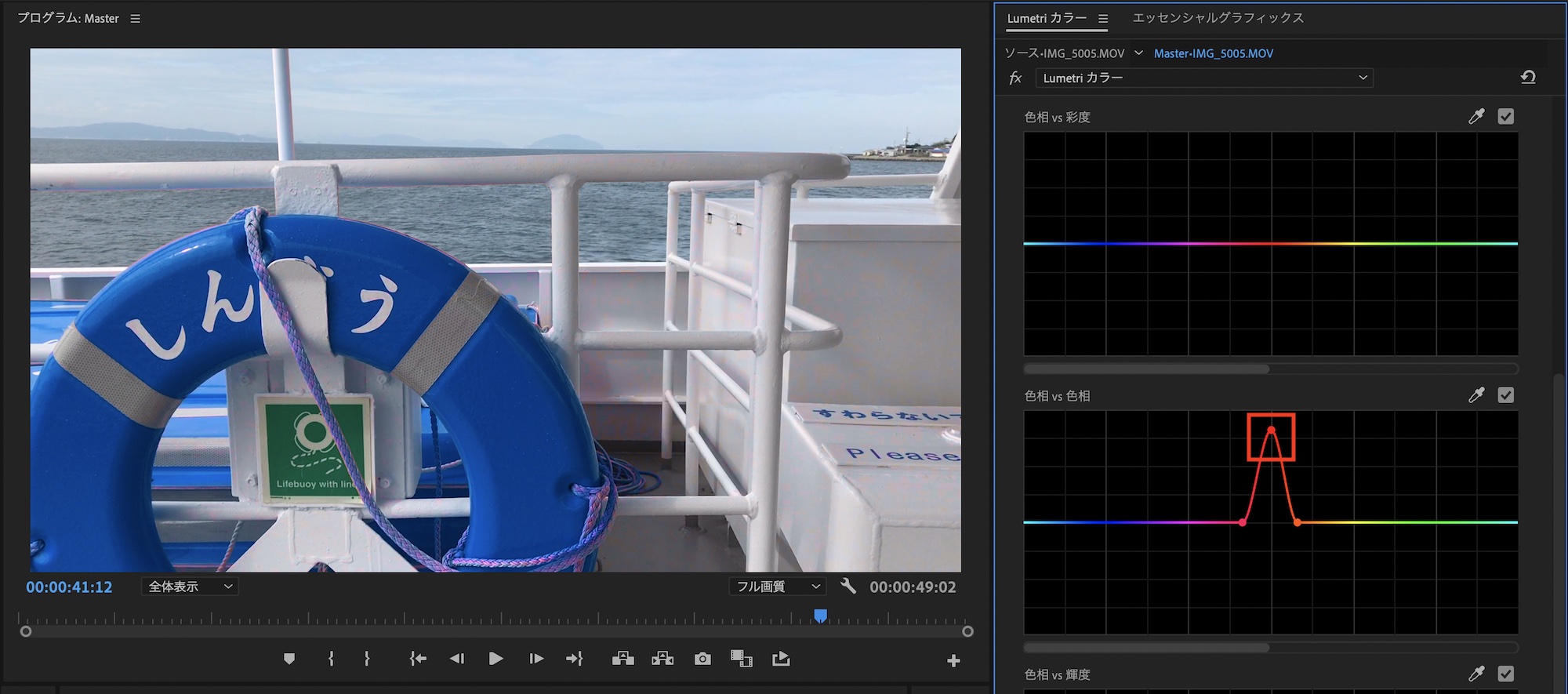Disable the 色相 vs 彩度 curve checkbox

(x=1505, y=117)
